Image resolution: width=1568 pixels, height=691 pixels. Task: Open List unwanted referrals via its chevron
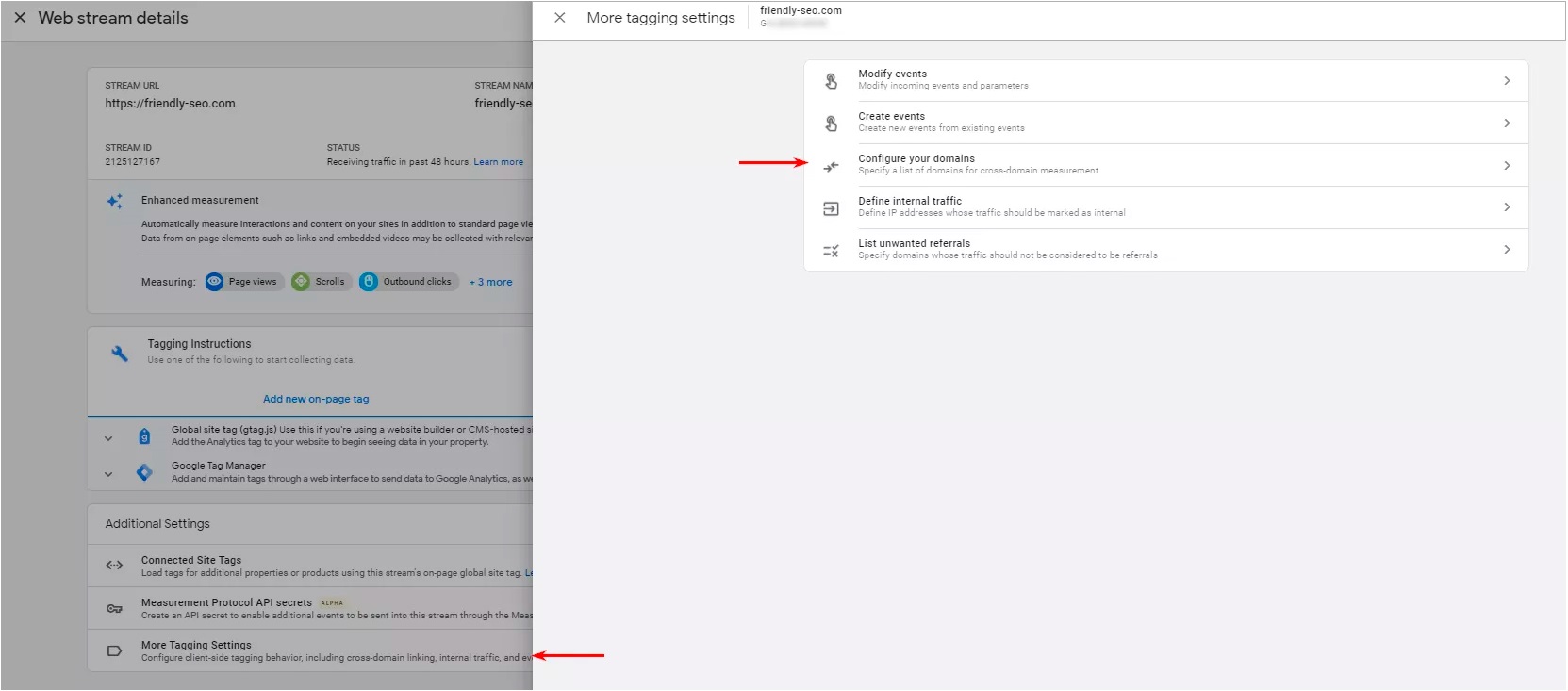click(x=1507, y=250)
